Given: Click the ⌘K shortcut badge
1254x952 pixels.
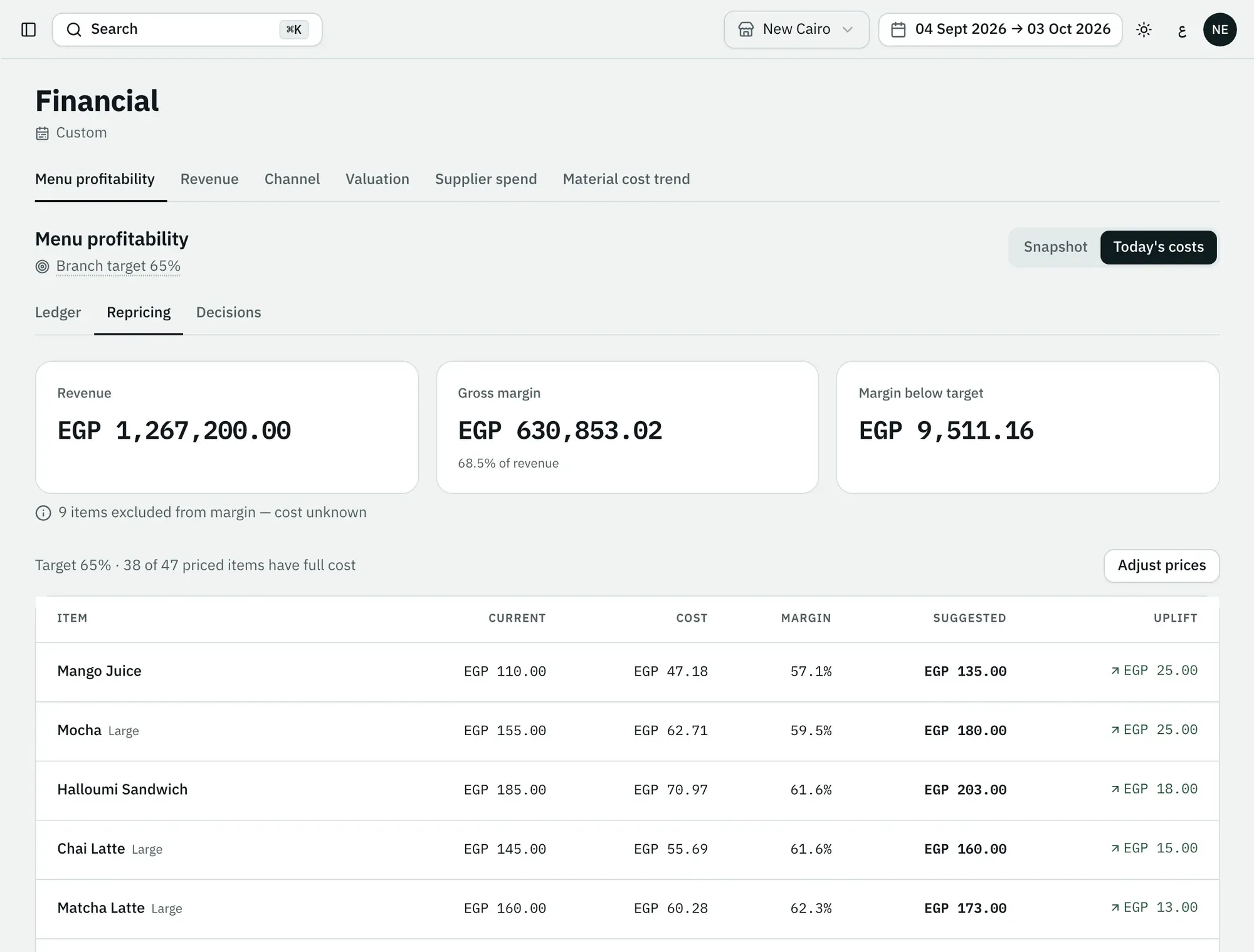Looking at the screenshot, I should (294, 29).
